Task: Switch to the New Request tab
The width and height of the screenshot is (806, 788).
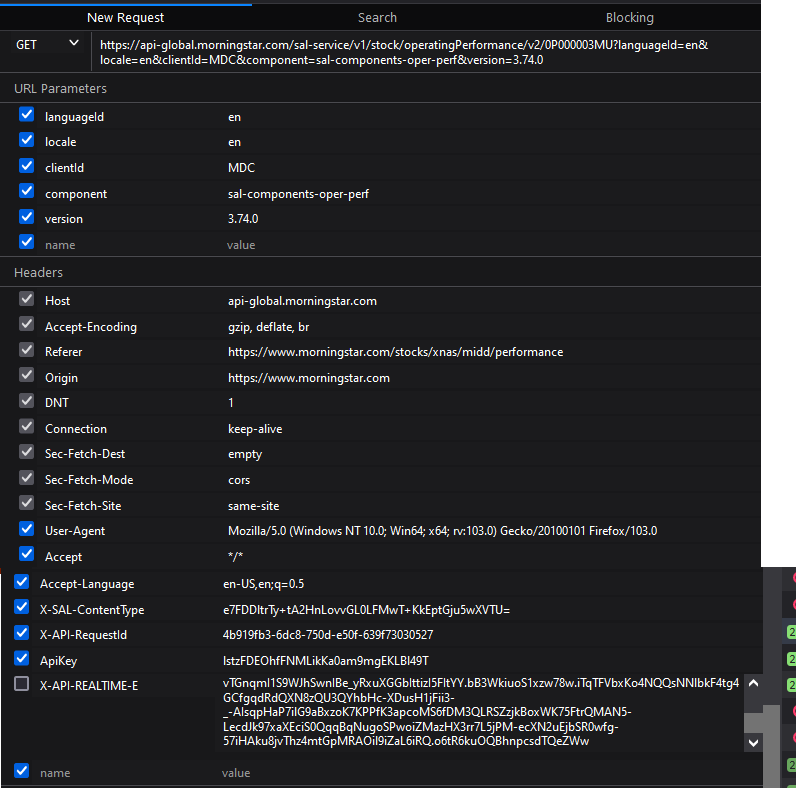Action: click(125, 17)
